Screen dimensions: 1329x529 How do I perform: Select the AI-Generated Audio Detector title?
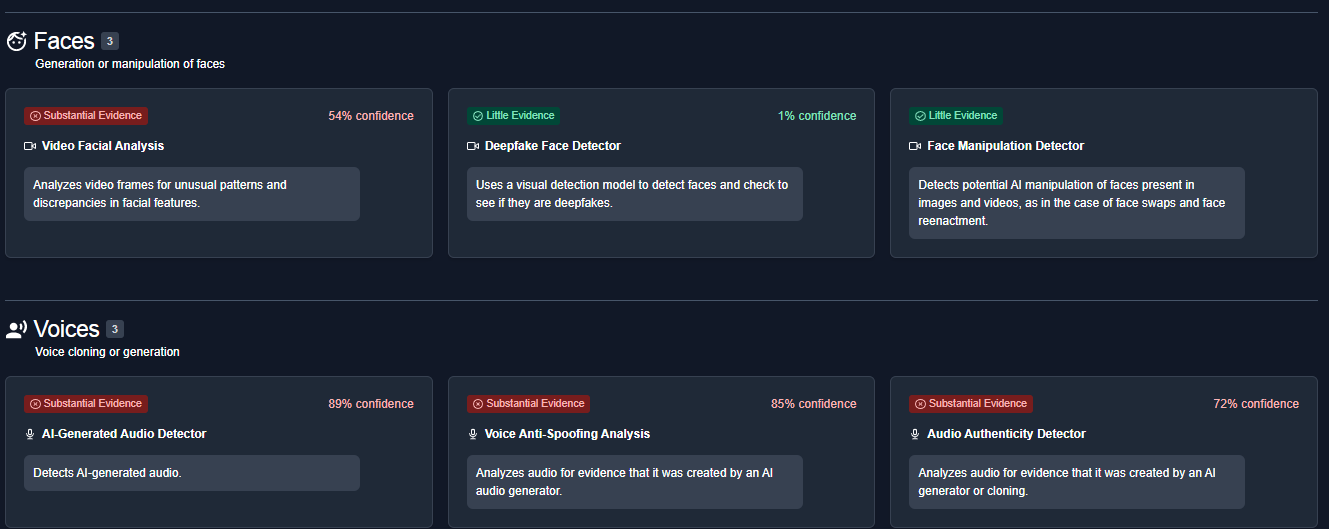coord(124,434)
